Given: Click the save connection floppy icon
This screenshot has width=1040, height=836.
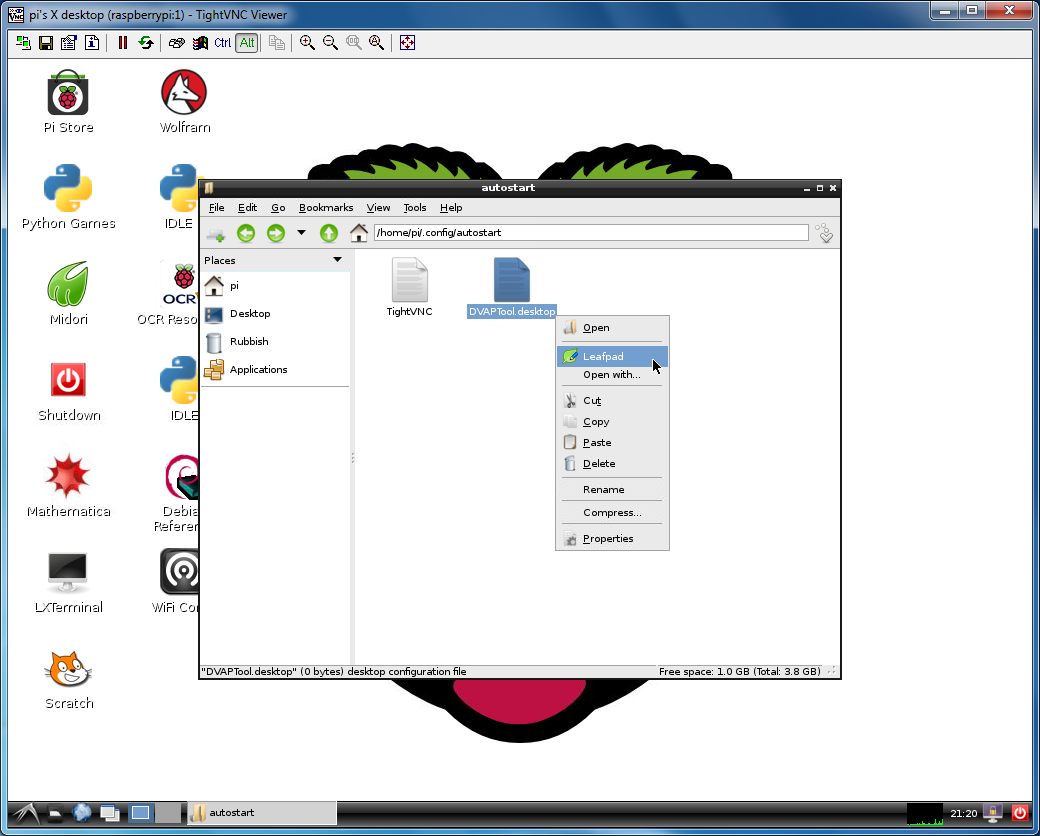Looking at the screenshot, I should coord(46,43).
